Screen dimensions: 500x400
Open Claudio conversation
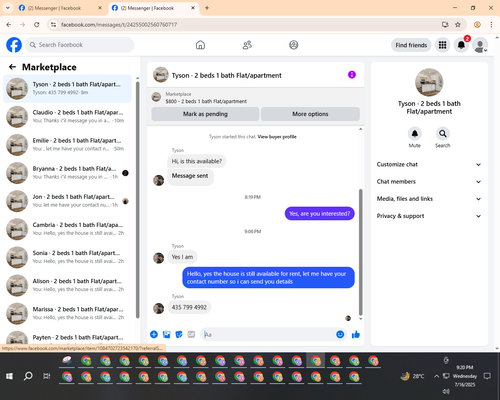[x=67, y=117]
